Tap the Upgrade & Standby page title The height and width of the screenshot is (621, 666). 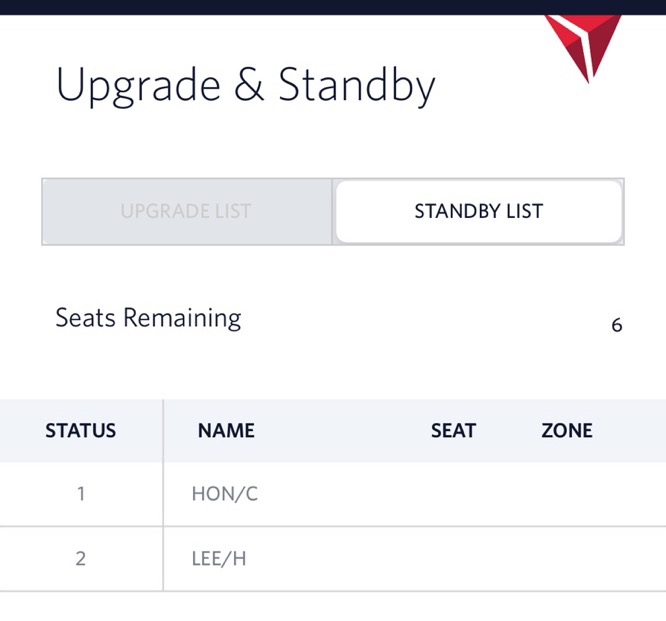[x=246, y=86]
